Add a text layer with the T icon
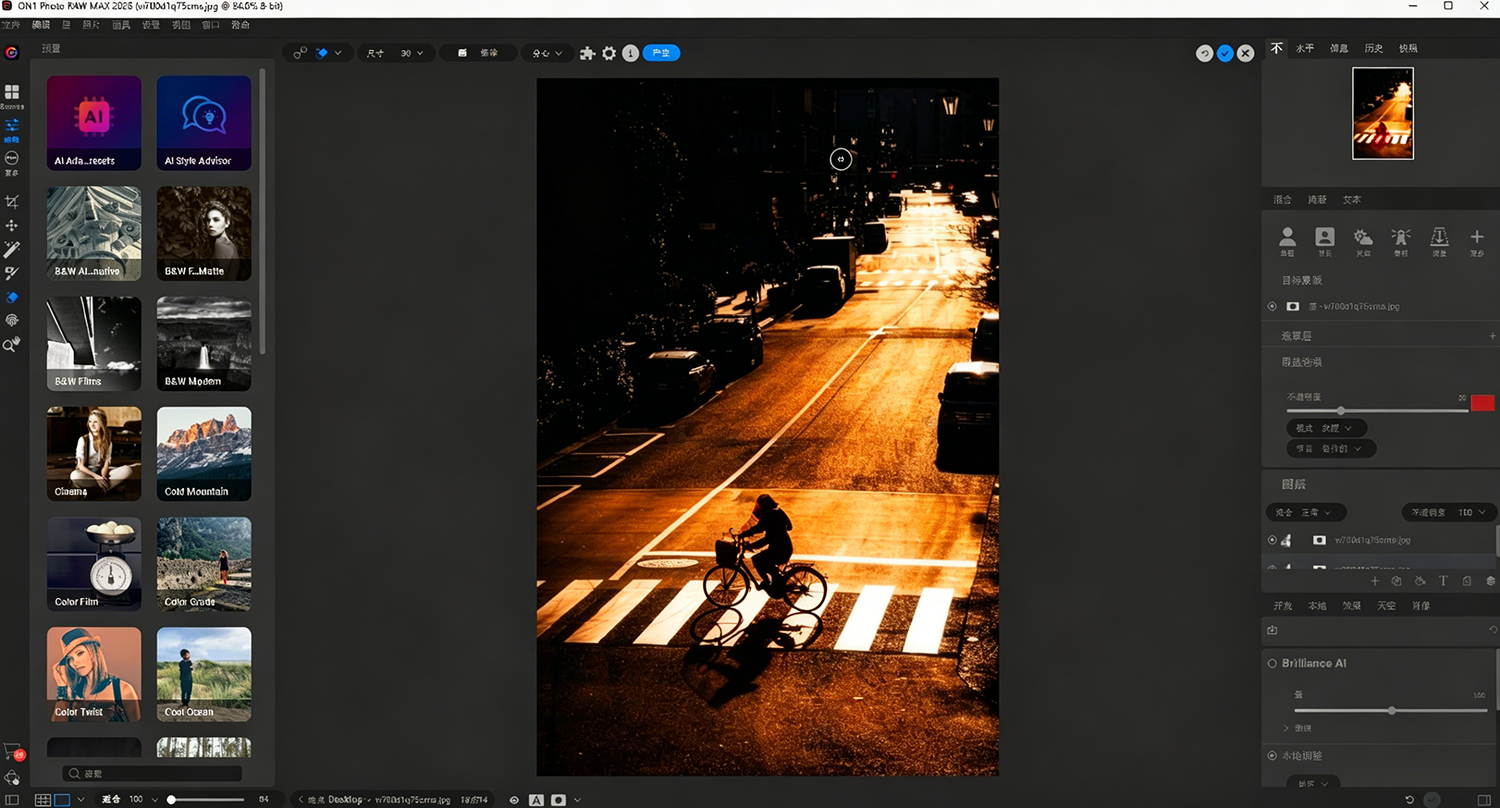 (x=1443, y=581)
